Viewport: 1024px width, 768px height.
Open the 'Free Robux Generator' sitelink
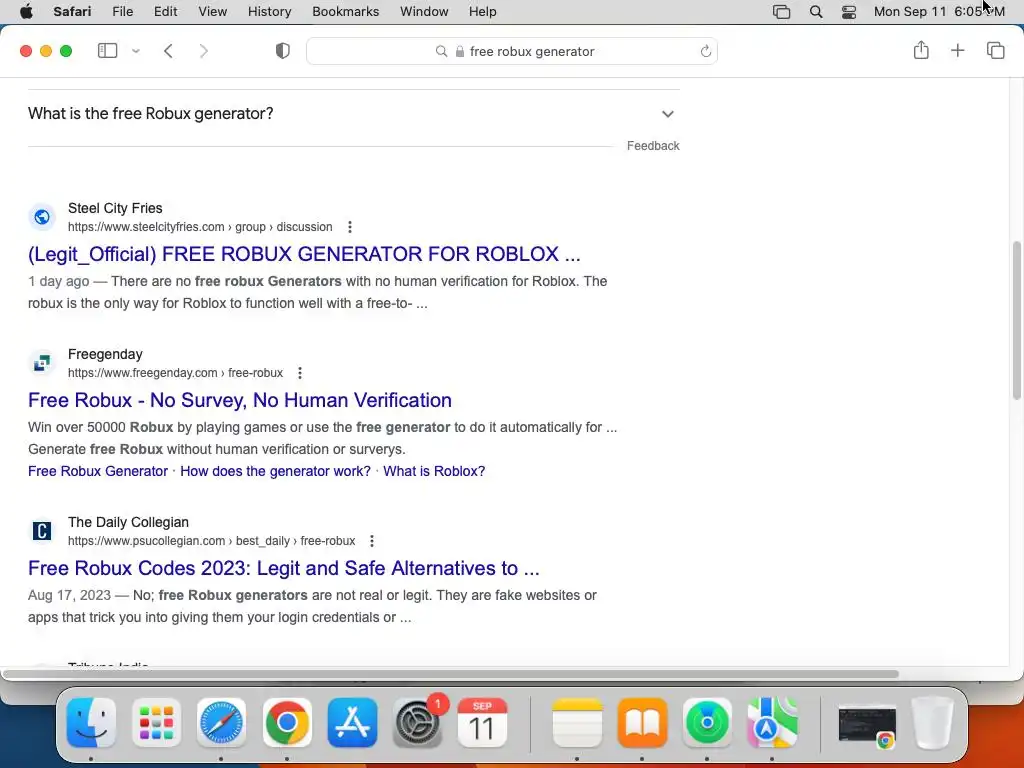coord(98,471)
